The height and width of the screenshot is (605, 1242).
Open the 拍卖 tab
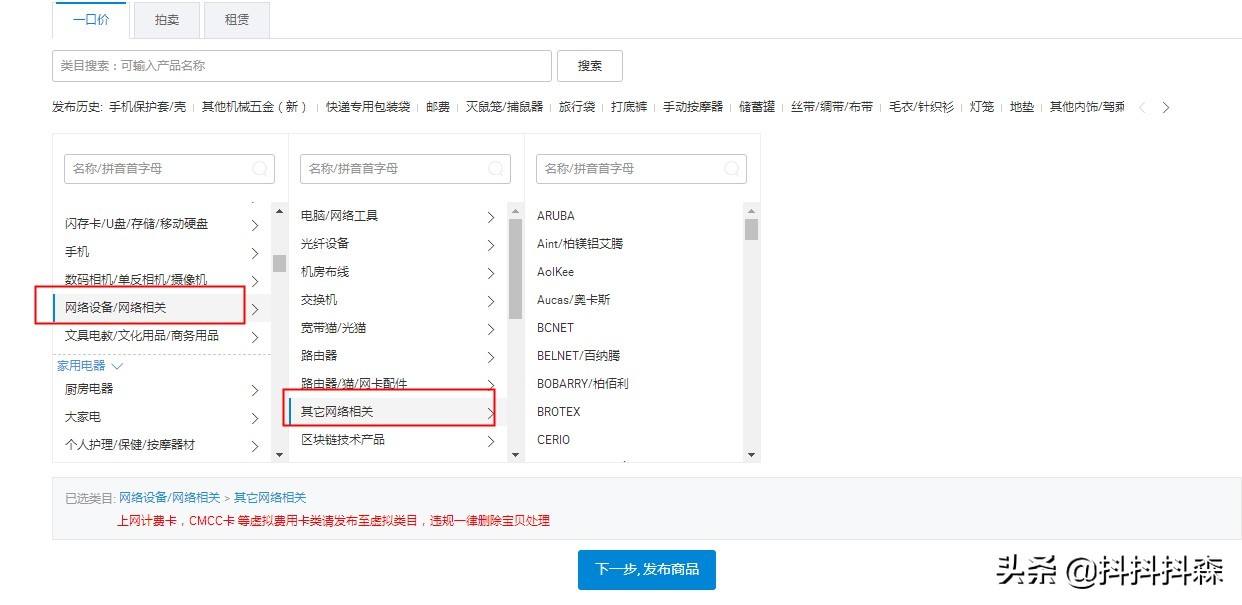point(167,19)
